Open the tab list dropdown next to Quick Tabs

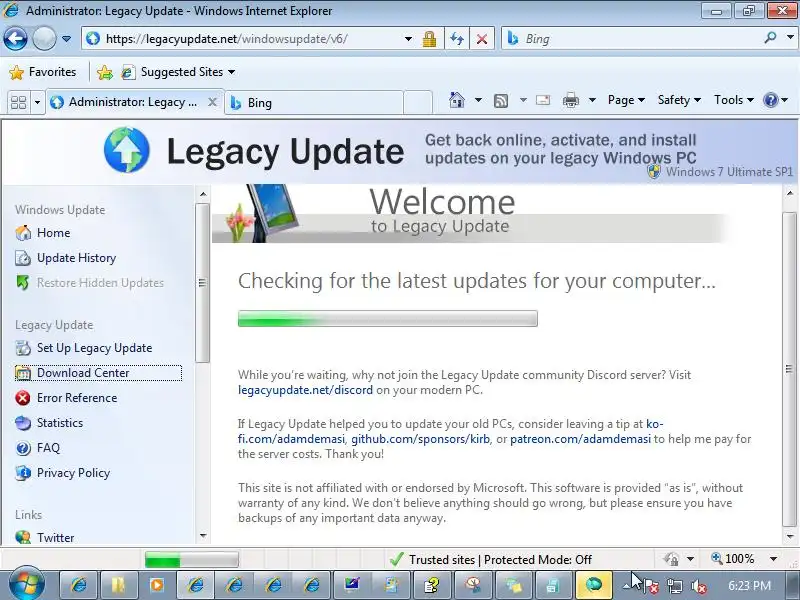click(37, 103)
